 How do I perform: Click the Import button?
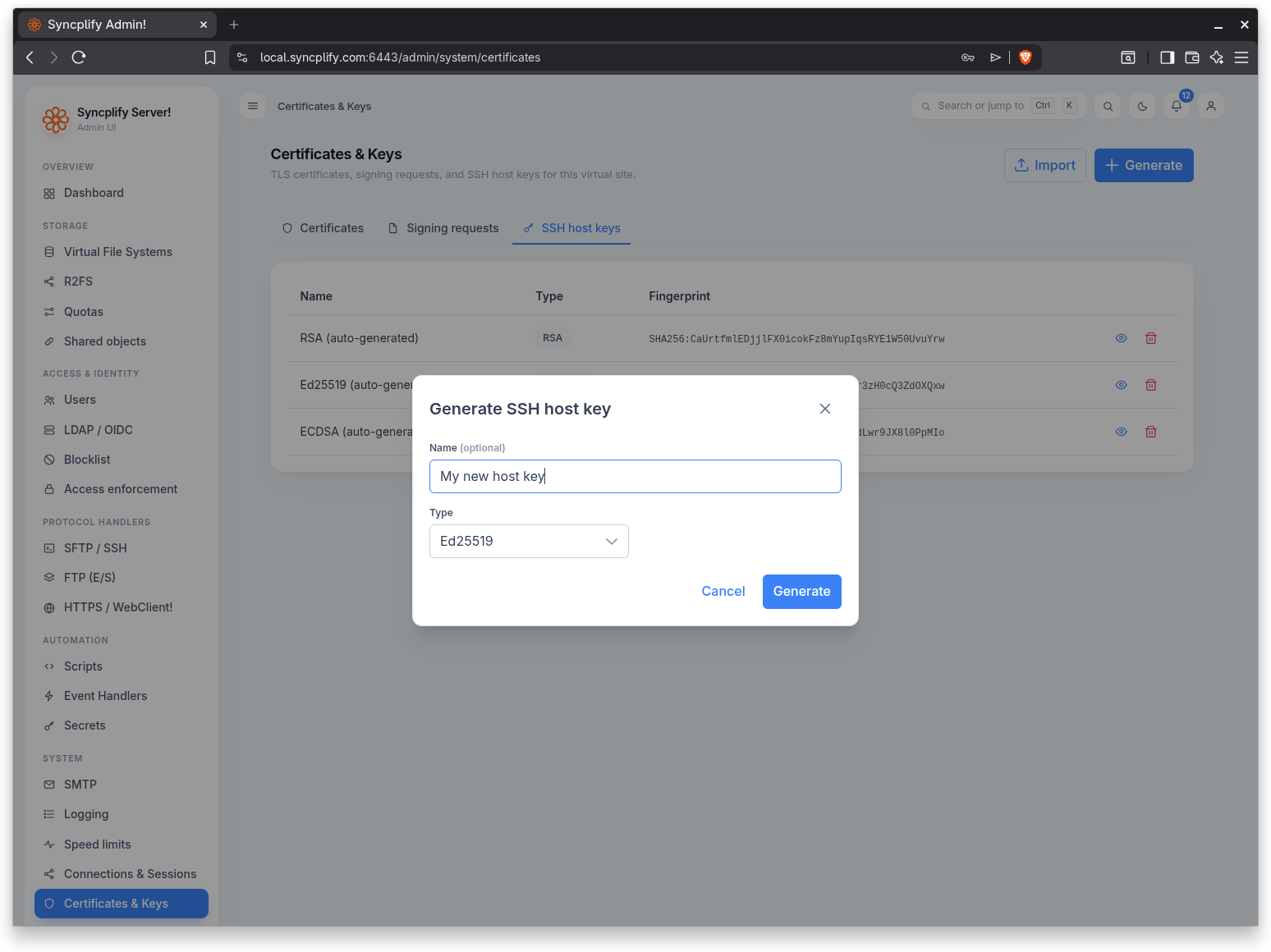coord(1045,165)
